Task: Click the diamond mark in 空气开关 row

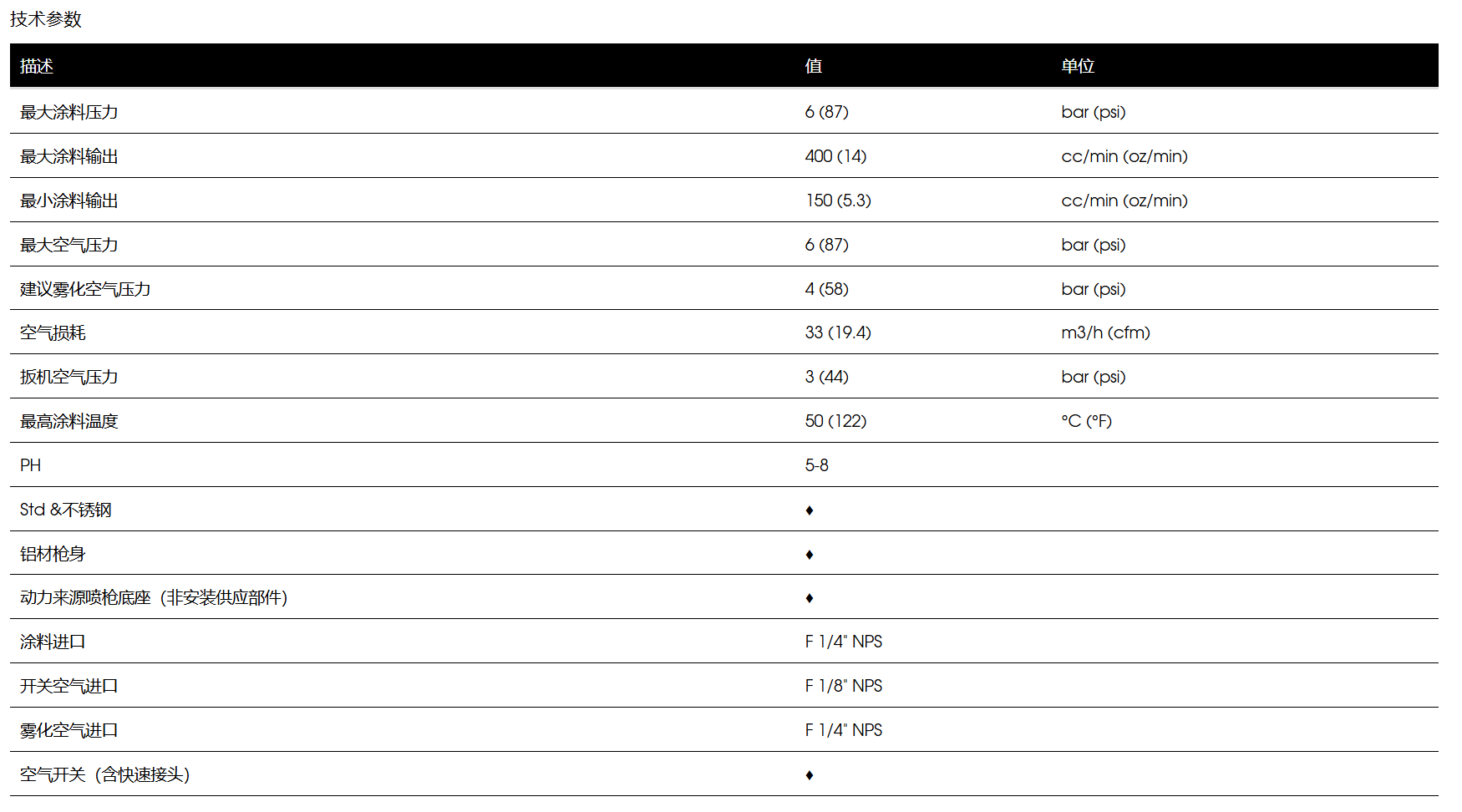Action: 809,775
